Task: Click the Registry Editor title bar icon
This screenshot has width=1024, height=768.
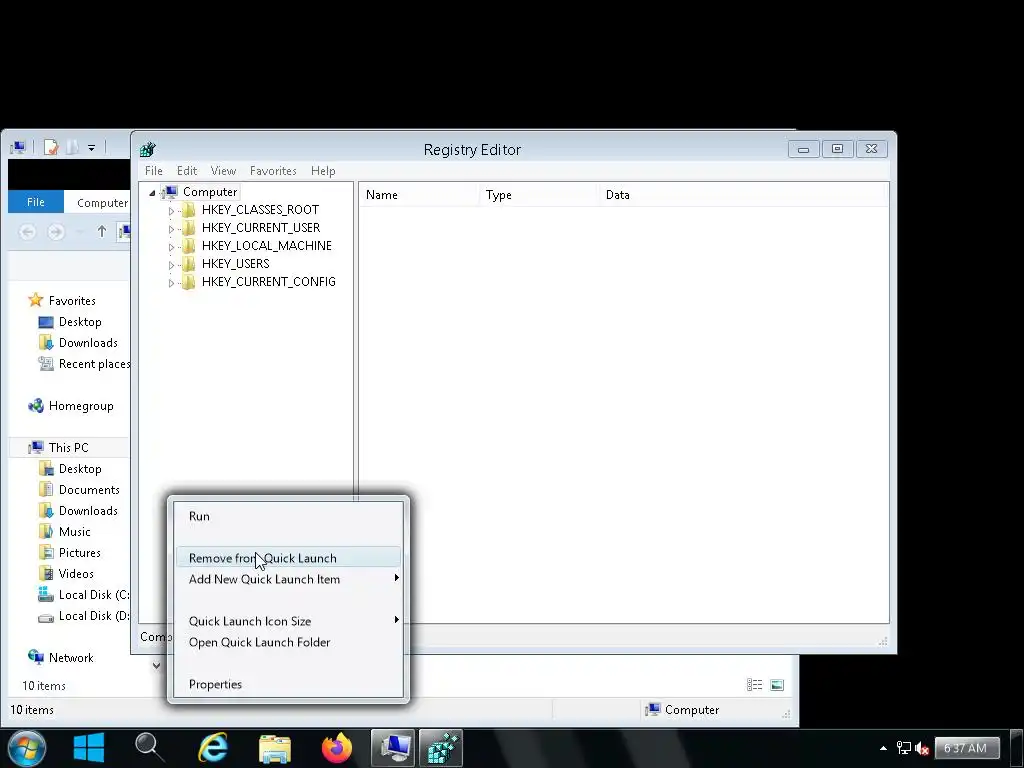Action: tap(148, 150)
